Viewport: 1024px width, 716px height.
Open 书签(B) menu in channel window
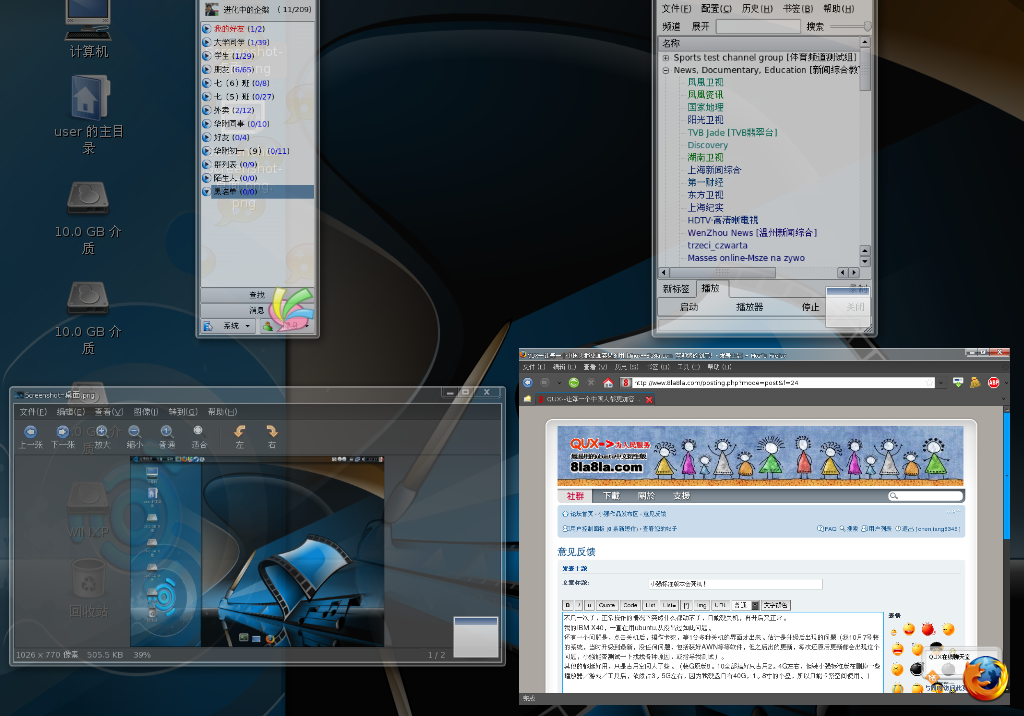(797, 8)
